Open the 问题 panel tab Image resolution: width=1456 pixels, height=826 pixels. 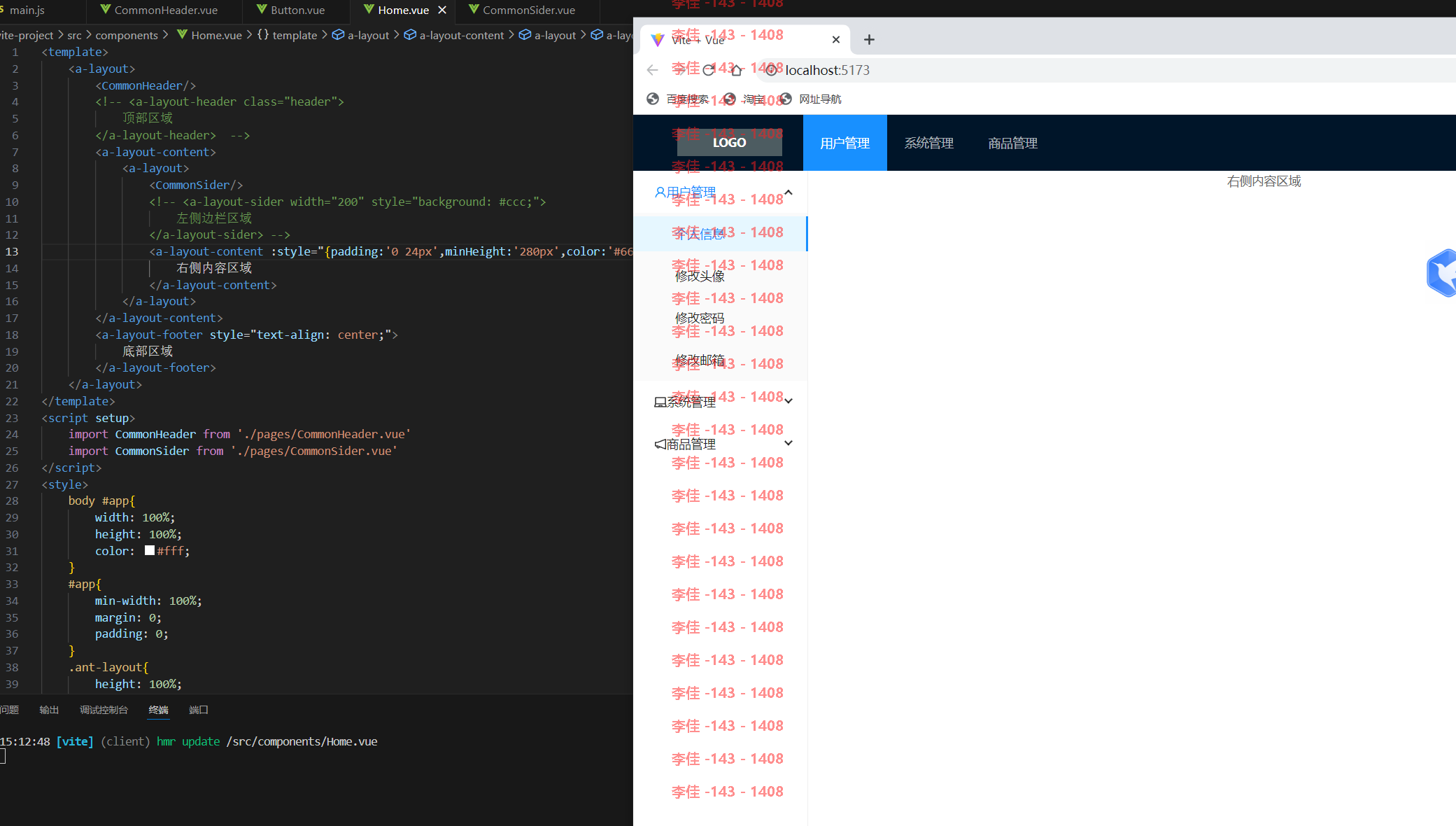[x=9, y=710]
